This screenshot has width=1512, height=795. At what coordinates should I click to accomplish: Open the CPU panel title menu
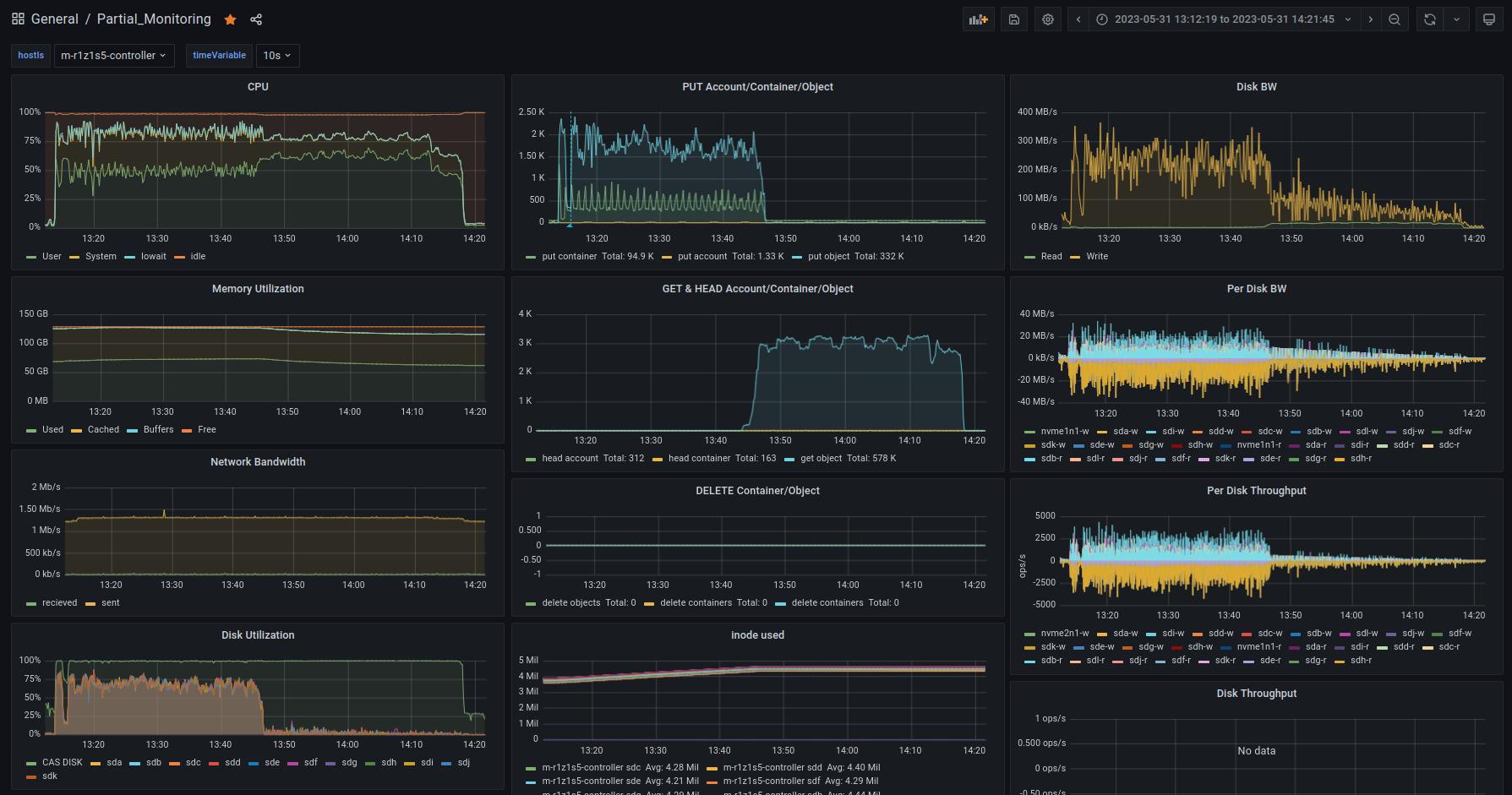258,87
